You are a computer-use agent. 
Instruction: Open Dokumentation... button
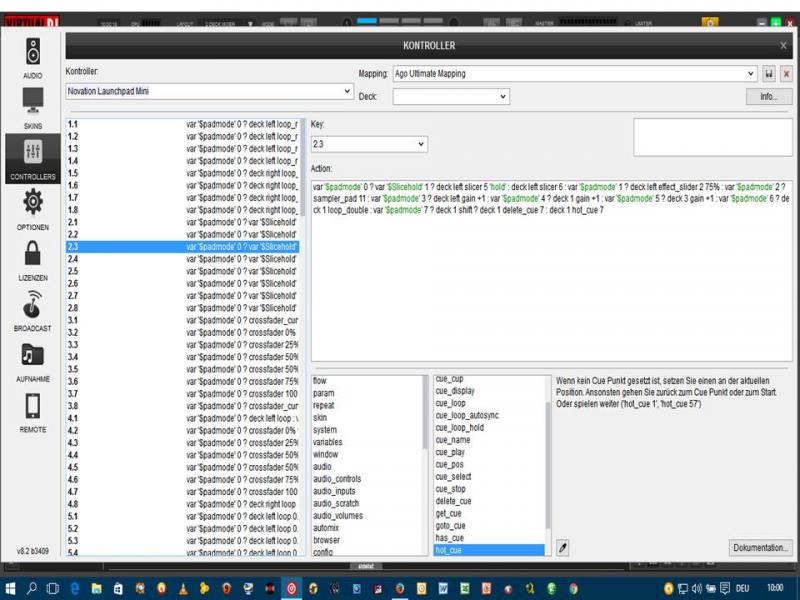(762, 547)
